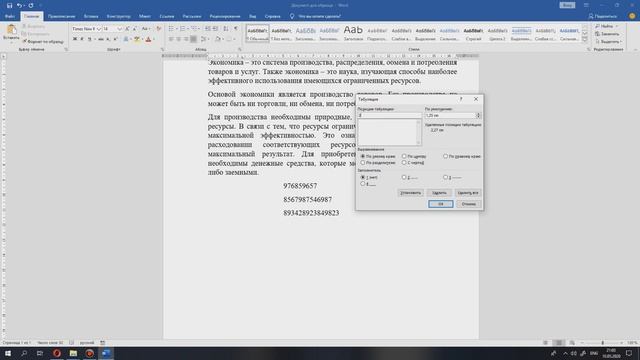Apply strikethrough to text
640x360 pixels.
[100, 39]
